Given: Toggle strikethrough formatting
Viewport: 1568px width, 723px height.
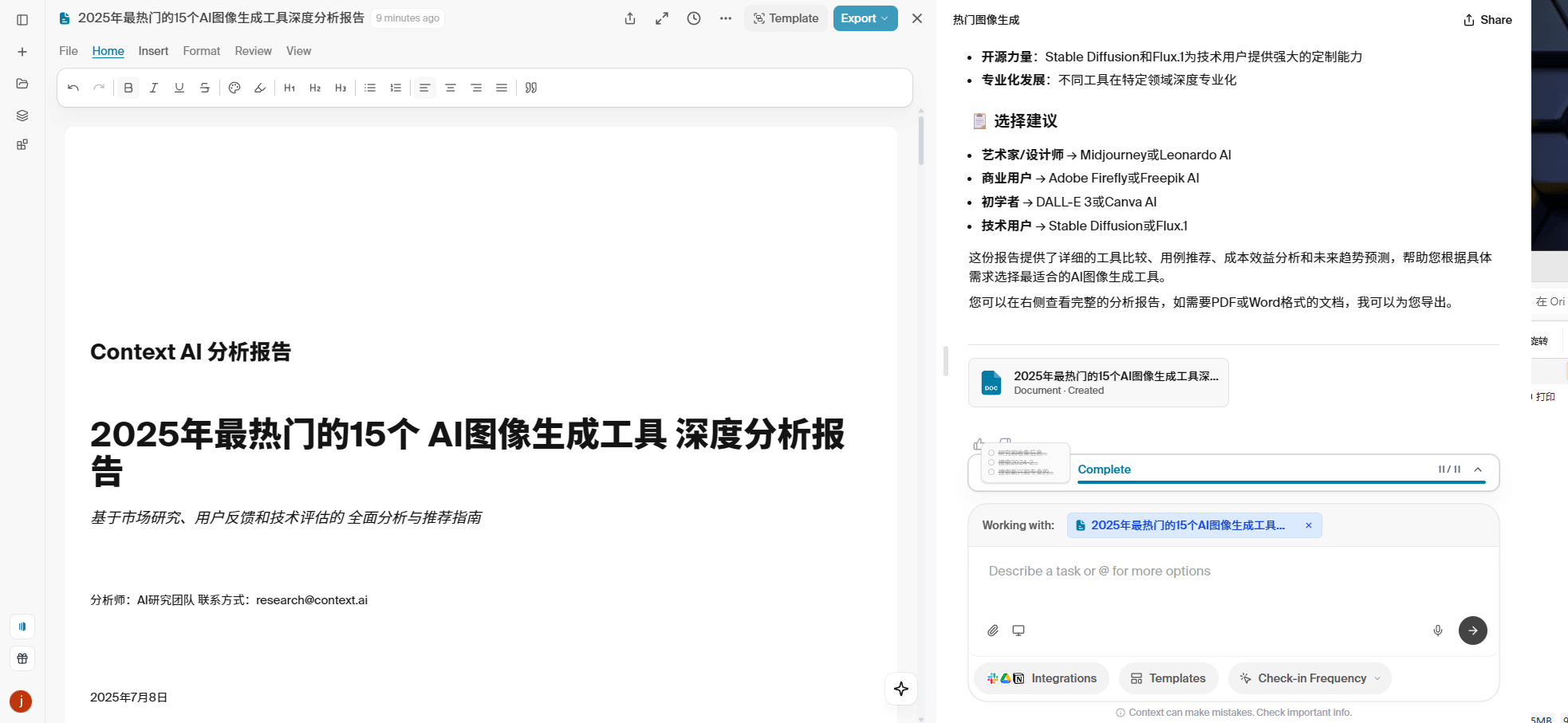Looking at the screenshot, I should [x=205, y=88].
